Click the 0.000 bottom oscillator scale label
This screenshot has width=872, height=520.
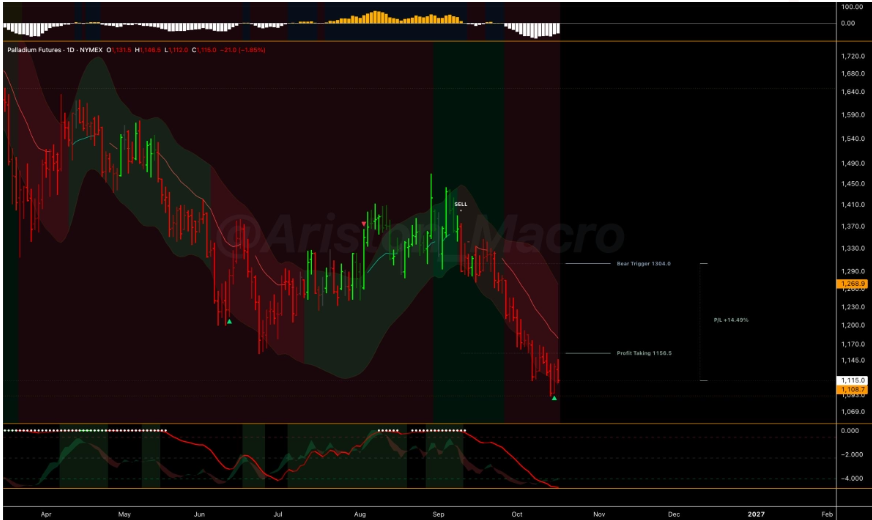point(850,430)
